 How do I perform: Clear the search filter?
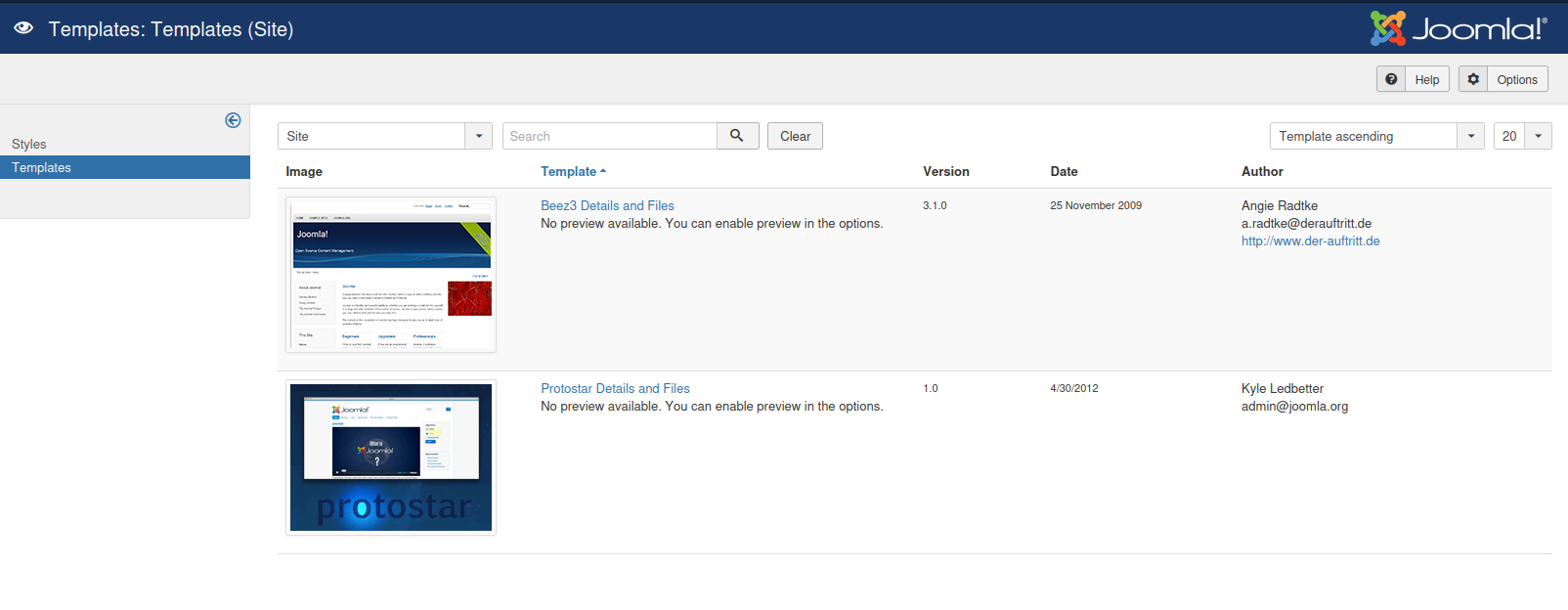click(x=795, y=136)
